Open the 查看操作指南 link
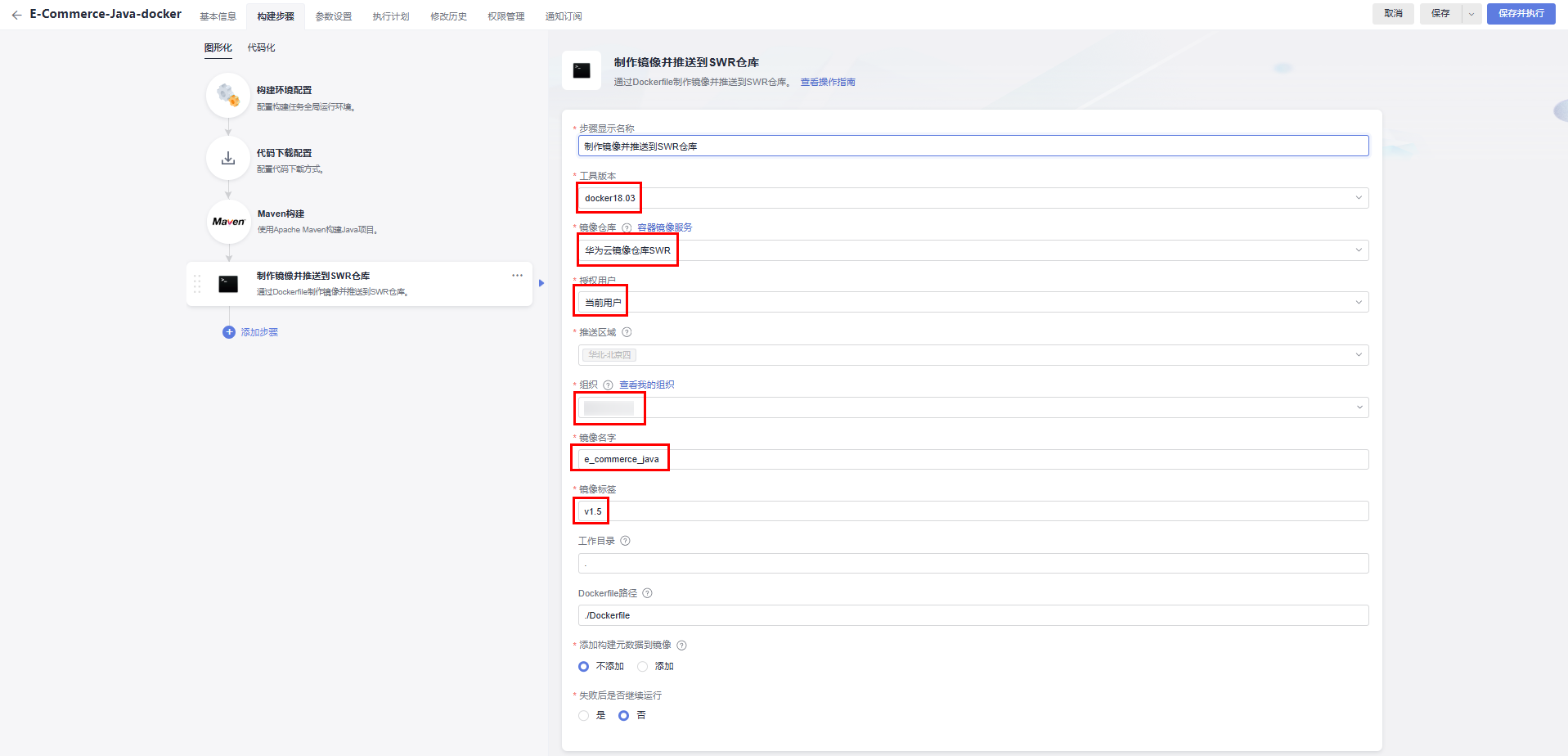This screenshot has height=756, width=1568. coord(828,83)
